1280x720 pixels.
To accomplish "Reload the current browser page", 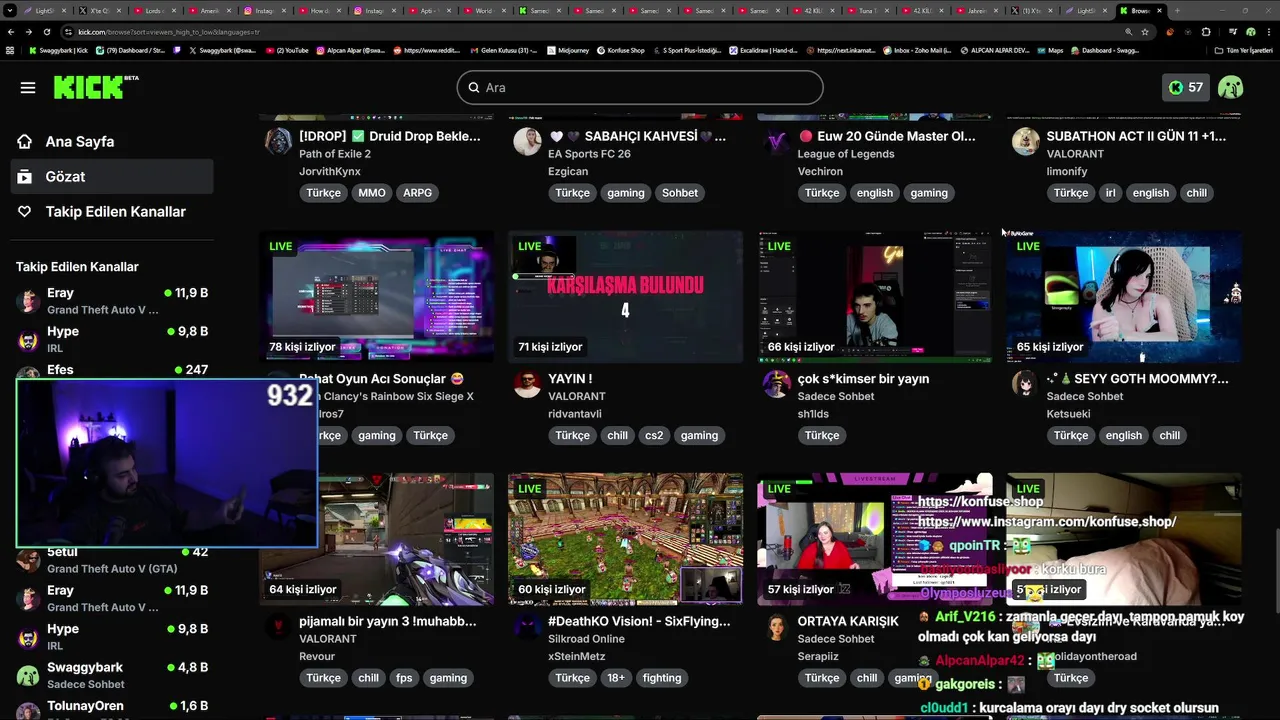I will (x=47, y=32).
